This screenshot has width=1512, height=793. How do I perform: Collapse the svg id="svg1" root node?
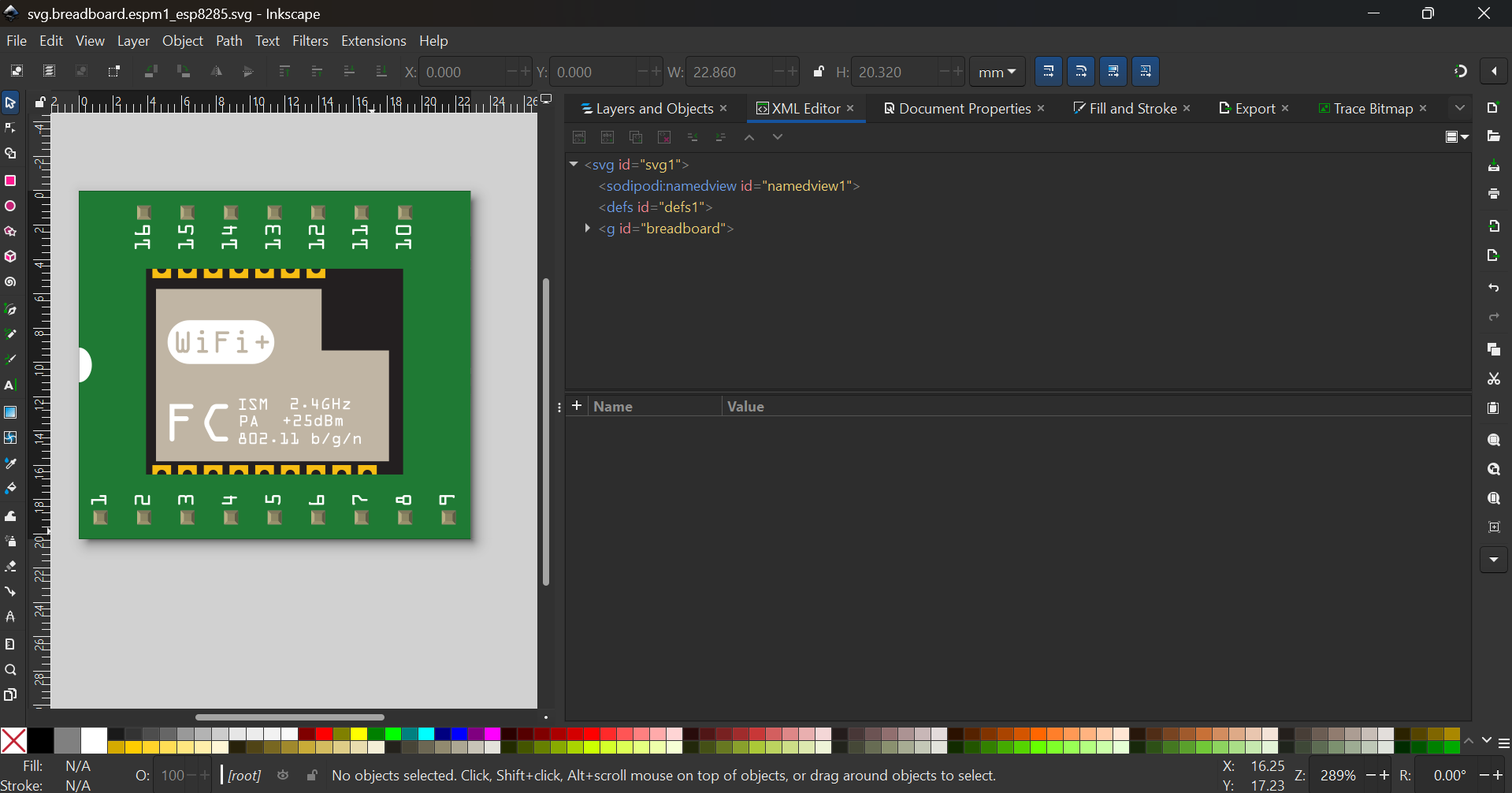pyautogui.click(x=574, y=165)
